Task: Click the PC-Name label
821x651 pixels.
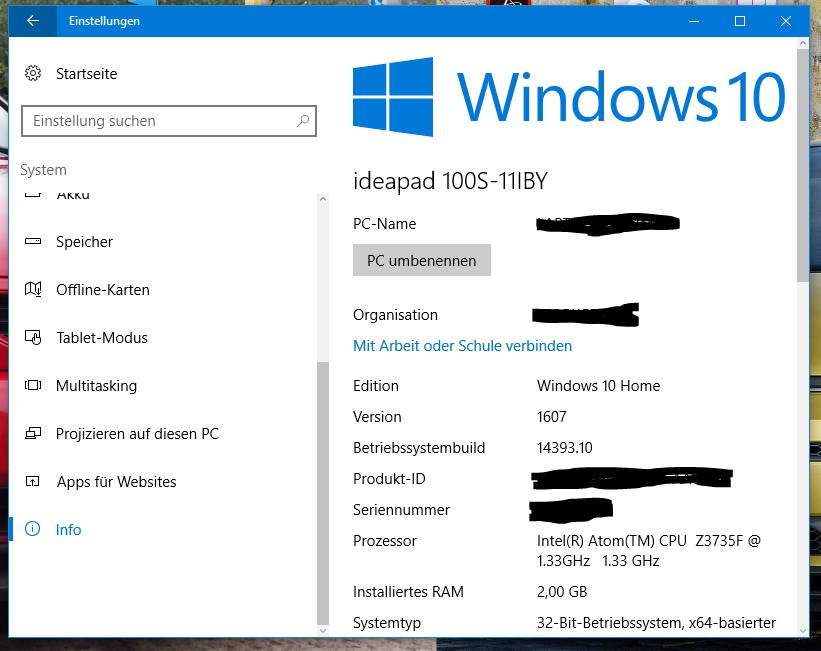Action: [x=384, y=224]
